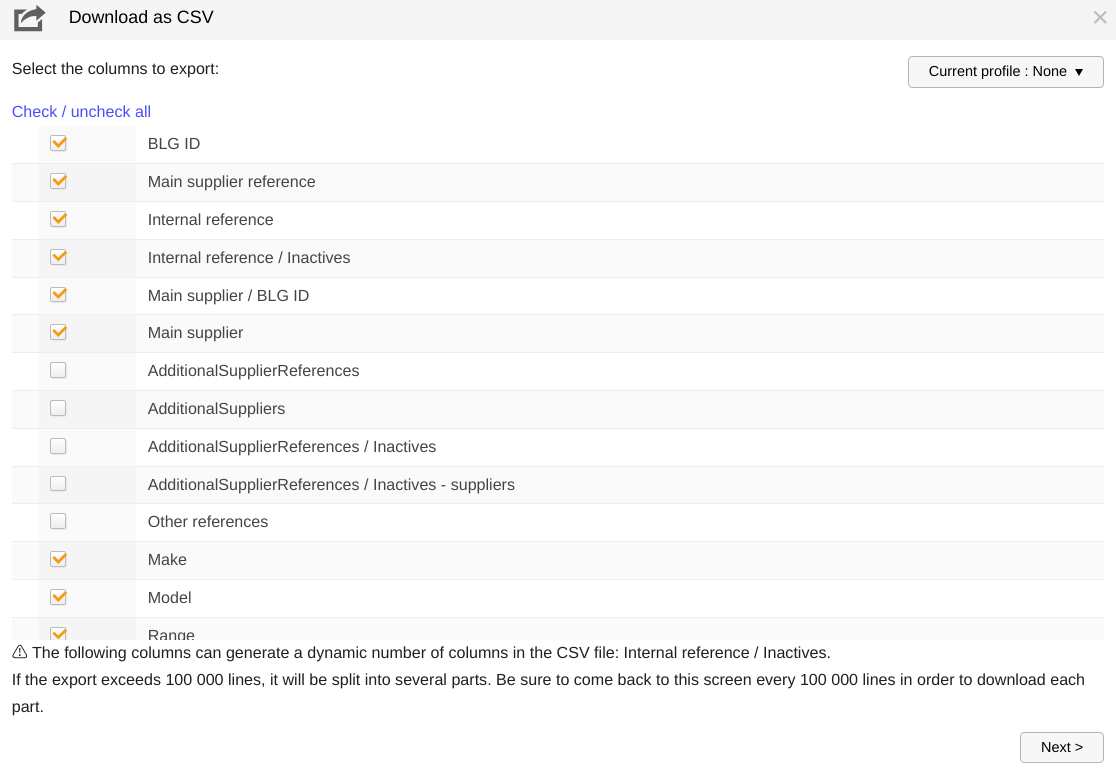
Task: Uncheck the BLG ID checkbox
Action: pos(58,143)
